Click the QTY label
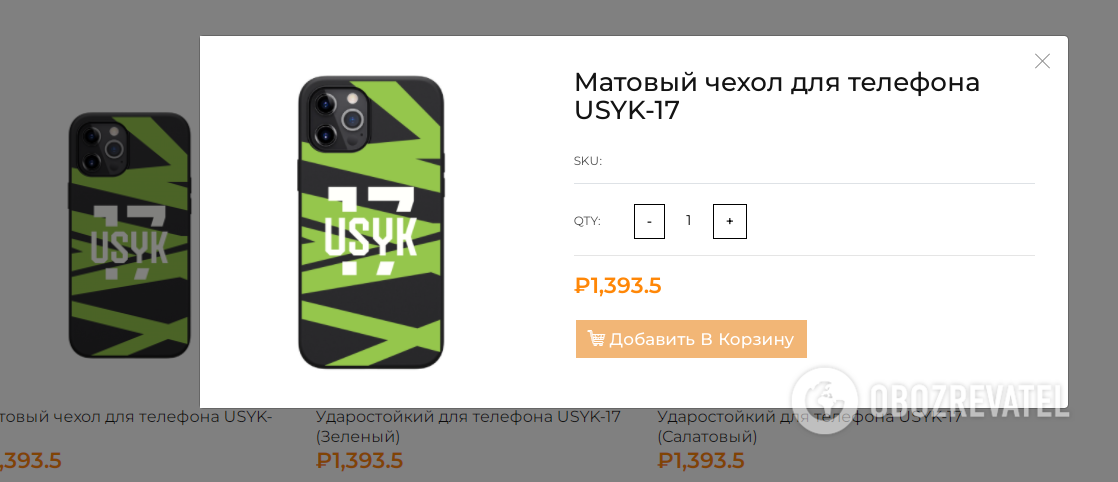The width and height of the screenshot is (1118, 482). [587, 221]
